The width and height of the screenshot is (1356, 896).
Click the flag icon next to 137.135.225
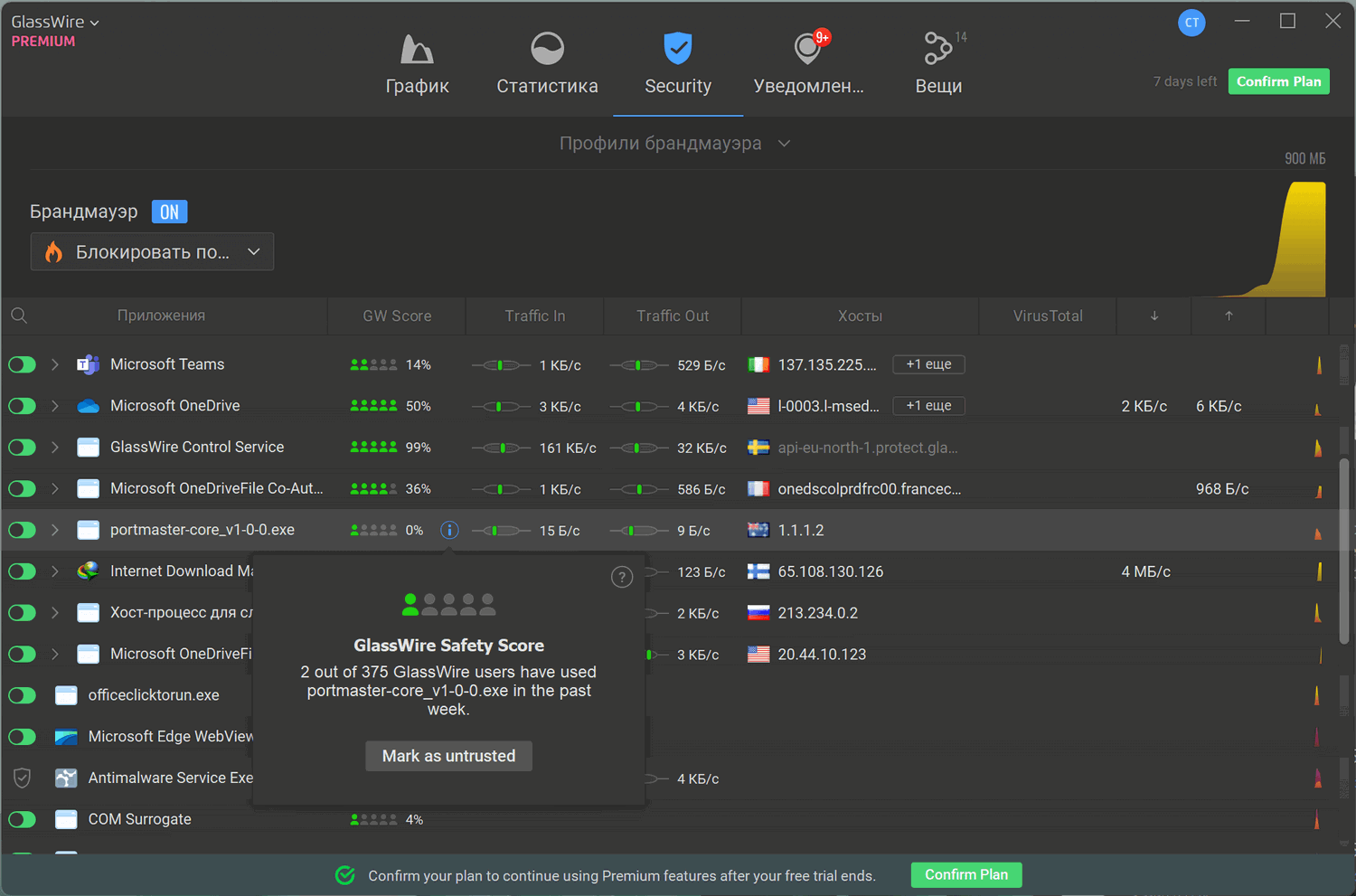pos(758,364)
